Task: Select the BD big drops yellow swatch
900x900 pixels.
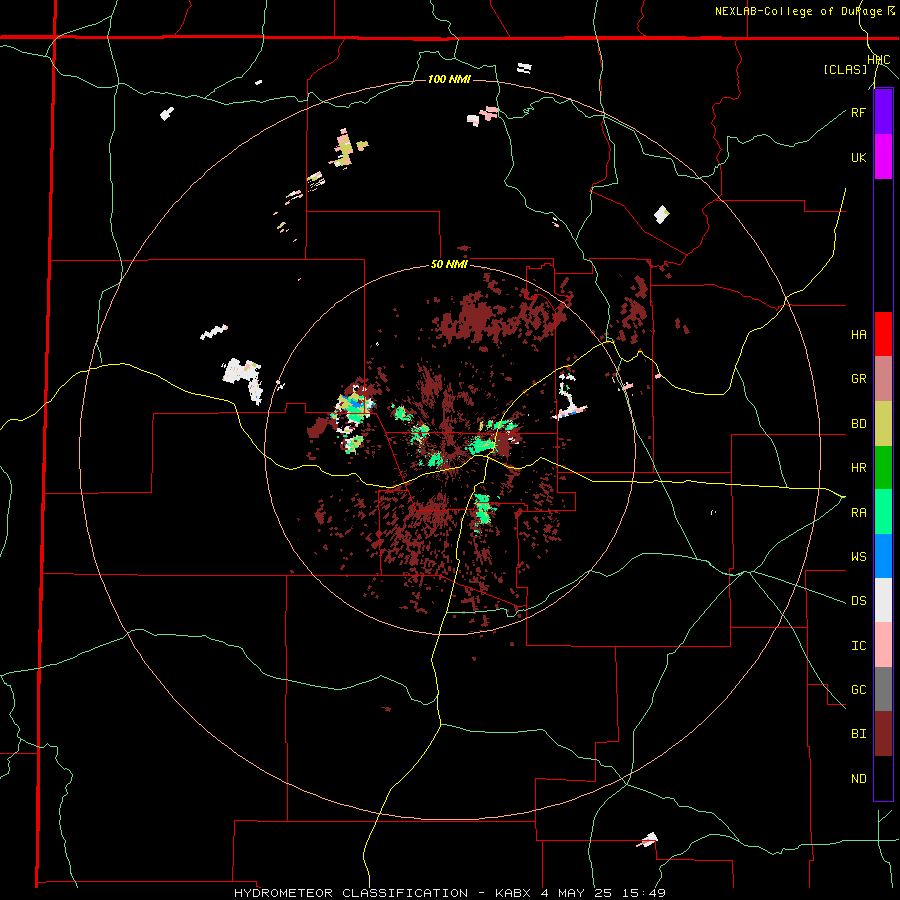Action: click(883, 424)
